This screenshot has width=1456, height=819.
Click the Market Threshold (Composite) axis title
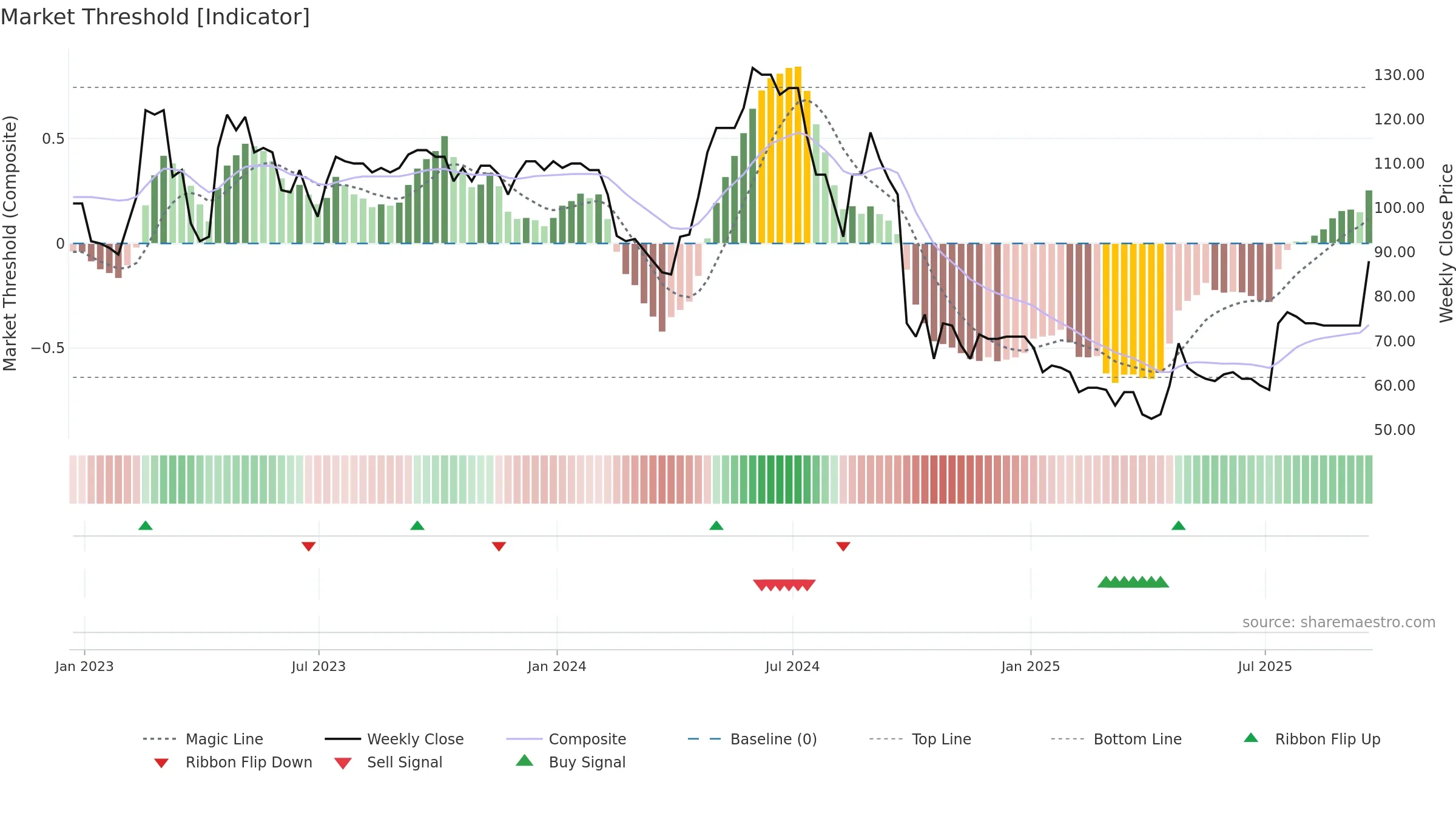point(10,243)
